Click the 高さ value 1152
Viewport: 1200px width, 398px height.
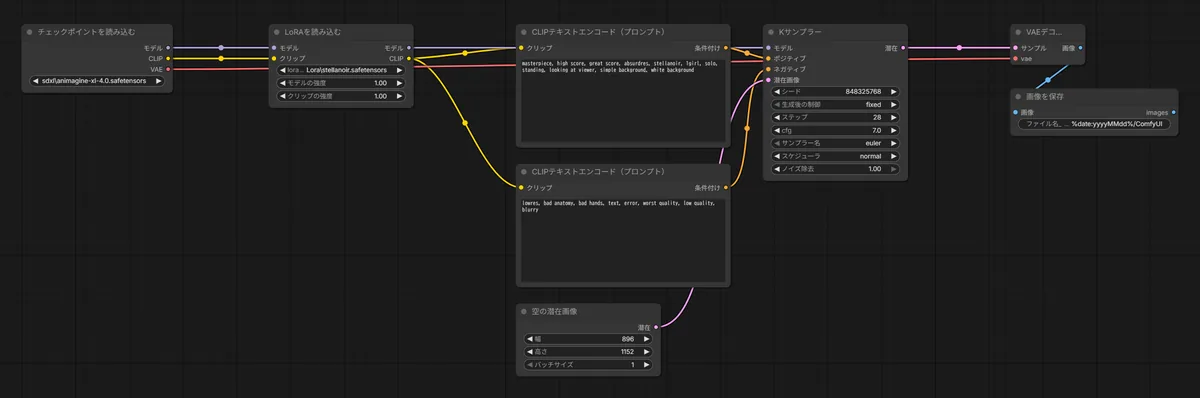[626, 352]
